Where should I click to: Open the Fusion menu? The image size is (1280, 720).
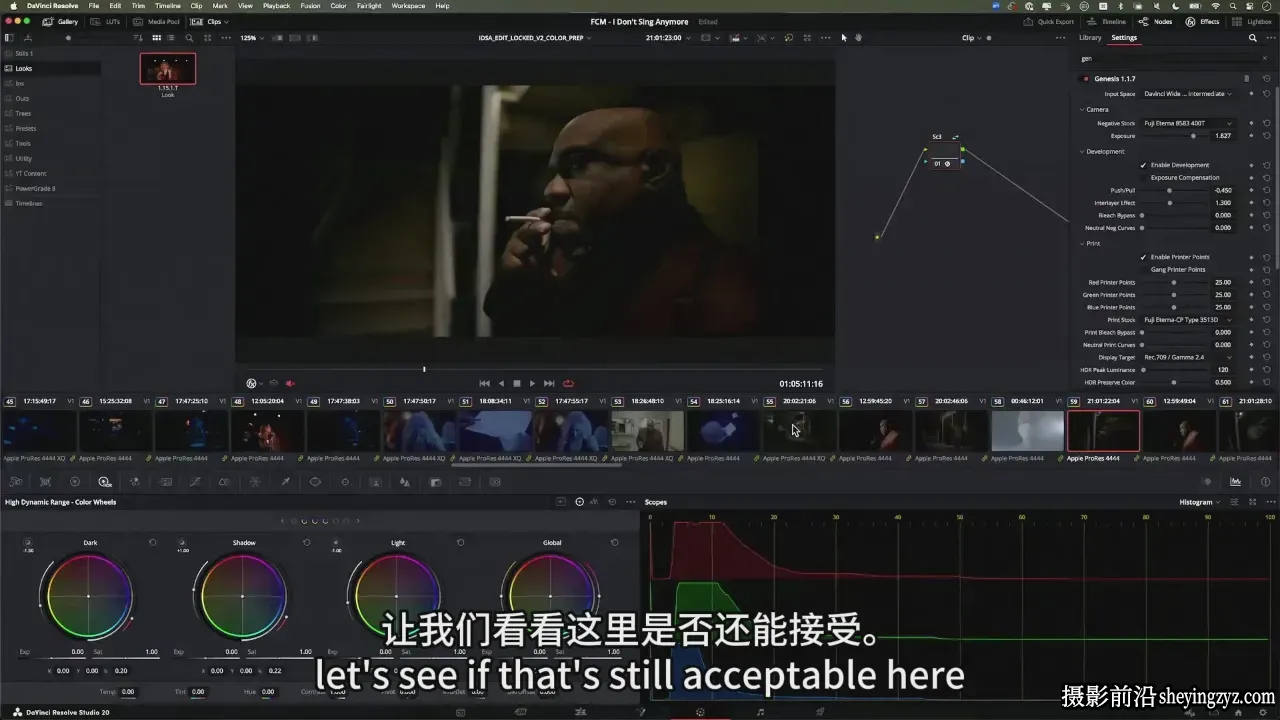[310, 6]
